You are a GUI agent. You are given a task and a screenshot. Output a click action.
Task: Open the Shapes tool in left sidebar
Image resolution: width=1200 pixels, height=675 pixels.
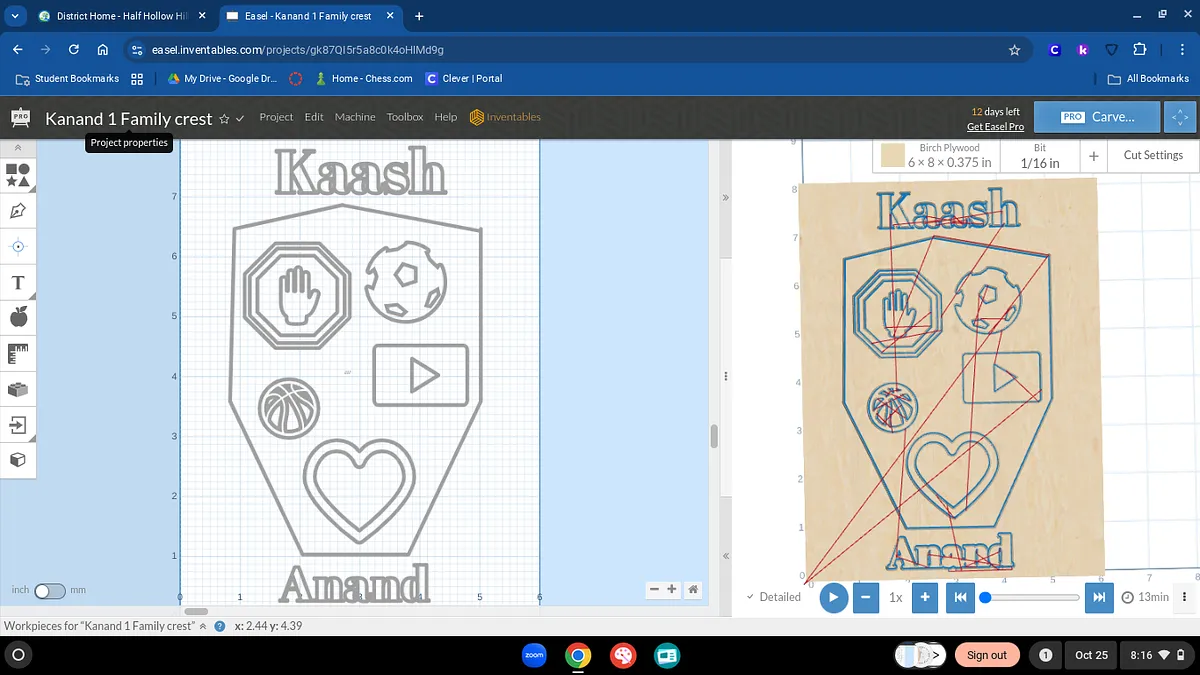tap(18, 176)
